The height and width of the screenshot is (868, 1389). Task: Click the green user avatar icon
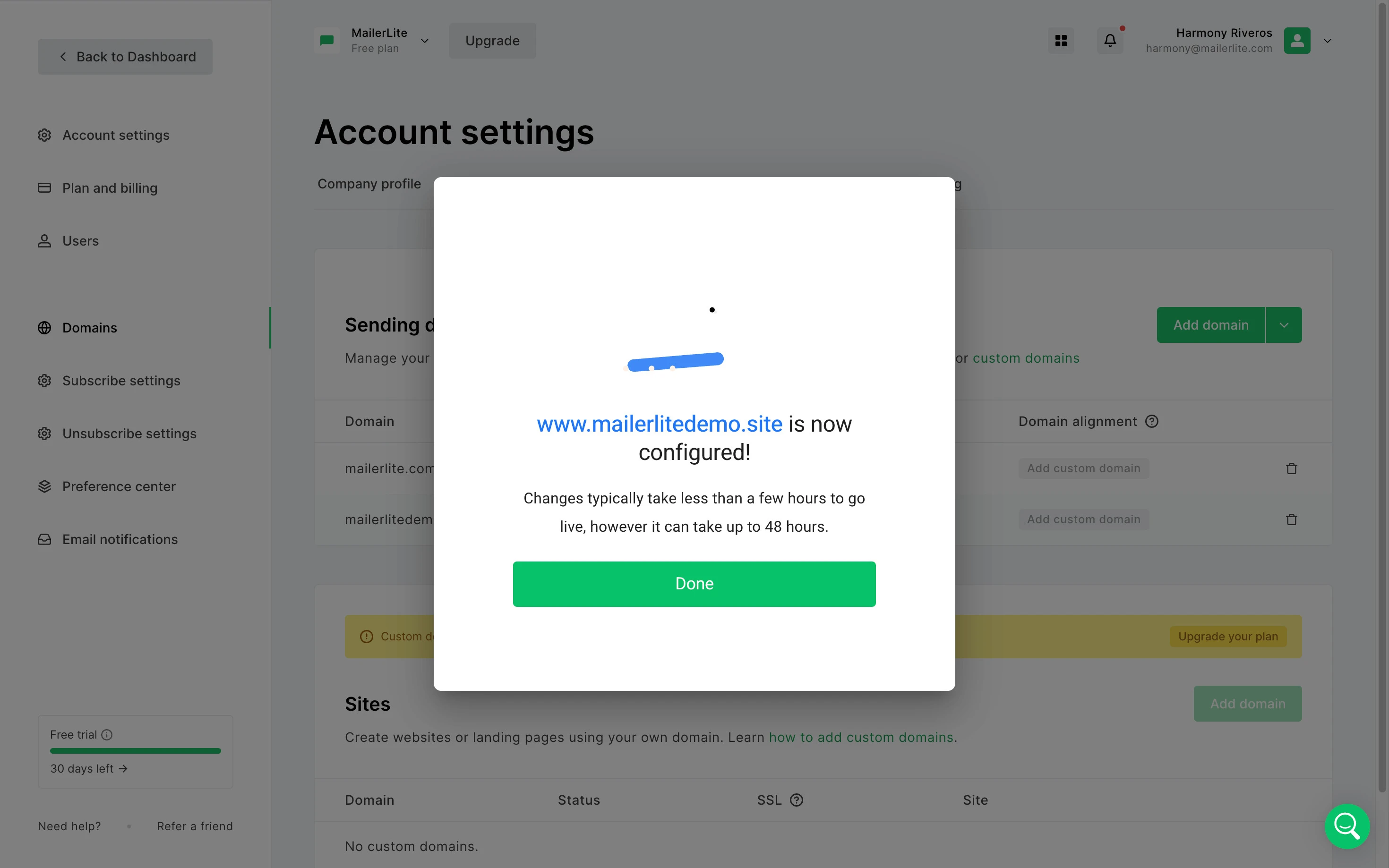coord(1297,41)
